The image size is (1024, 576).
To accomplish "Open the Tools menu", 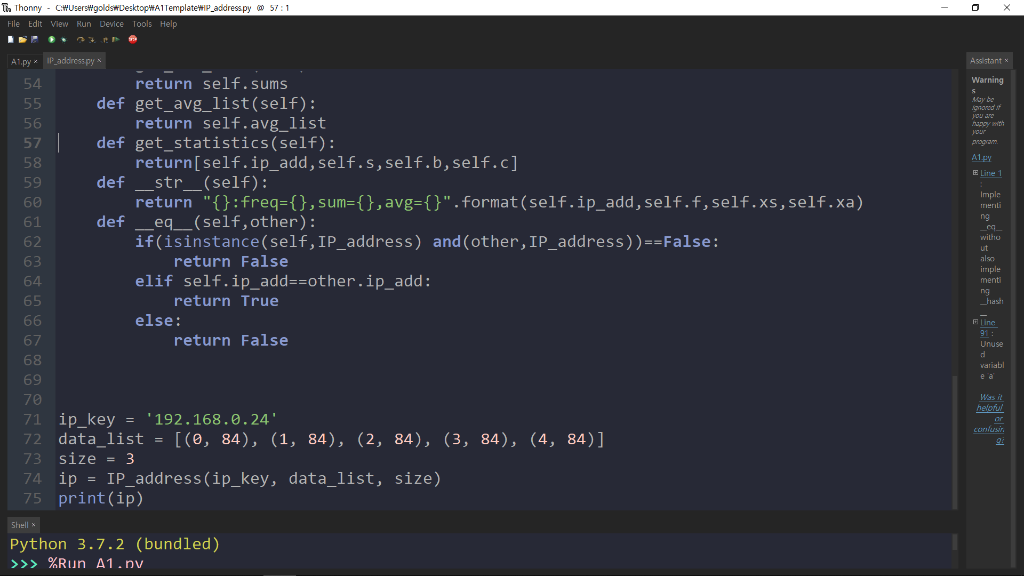I will (x=141, y=23).
